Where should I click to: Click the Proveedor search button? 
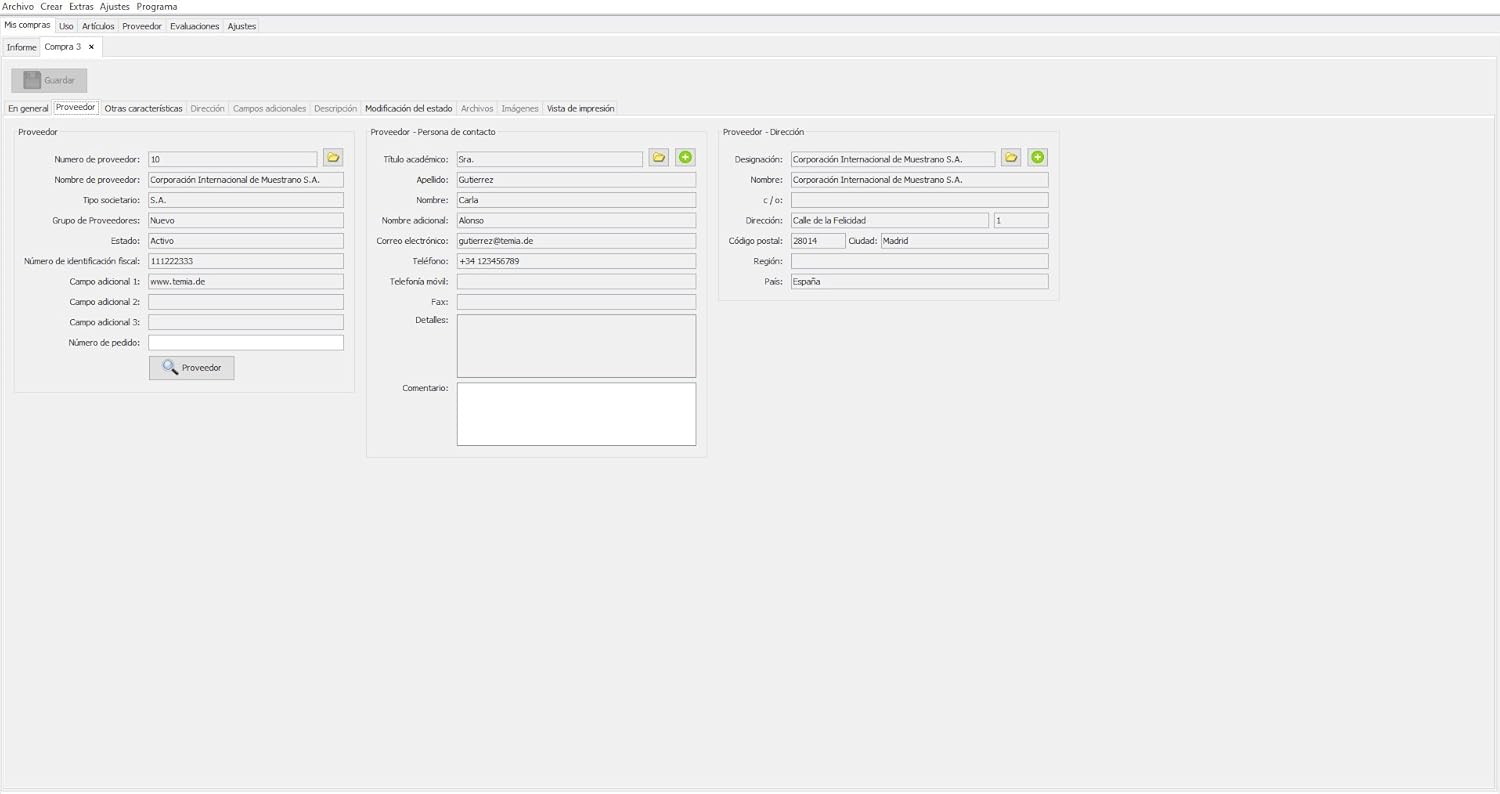click(x=192, y=368)
